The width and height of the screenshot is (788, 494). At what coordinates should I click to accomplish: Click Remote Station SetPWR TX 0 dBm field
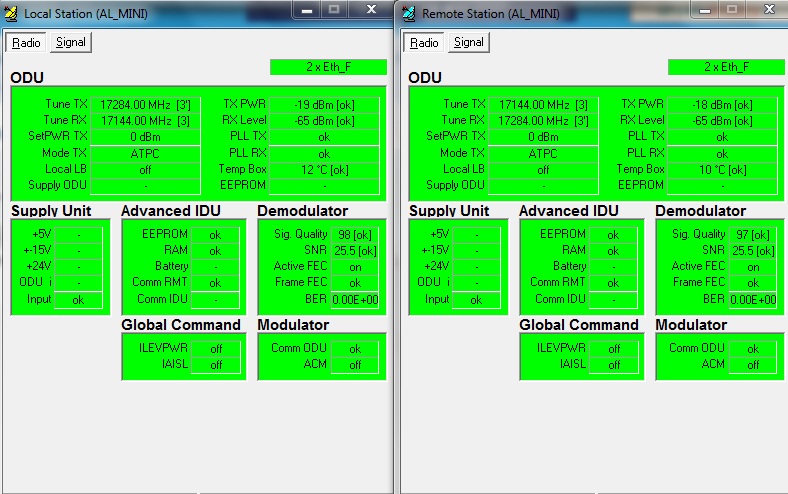543,137
